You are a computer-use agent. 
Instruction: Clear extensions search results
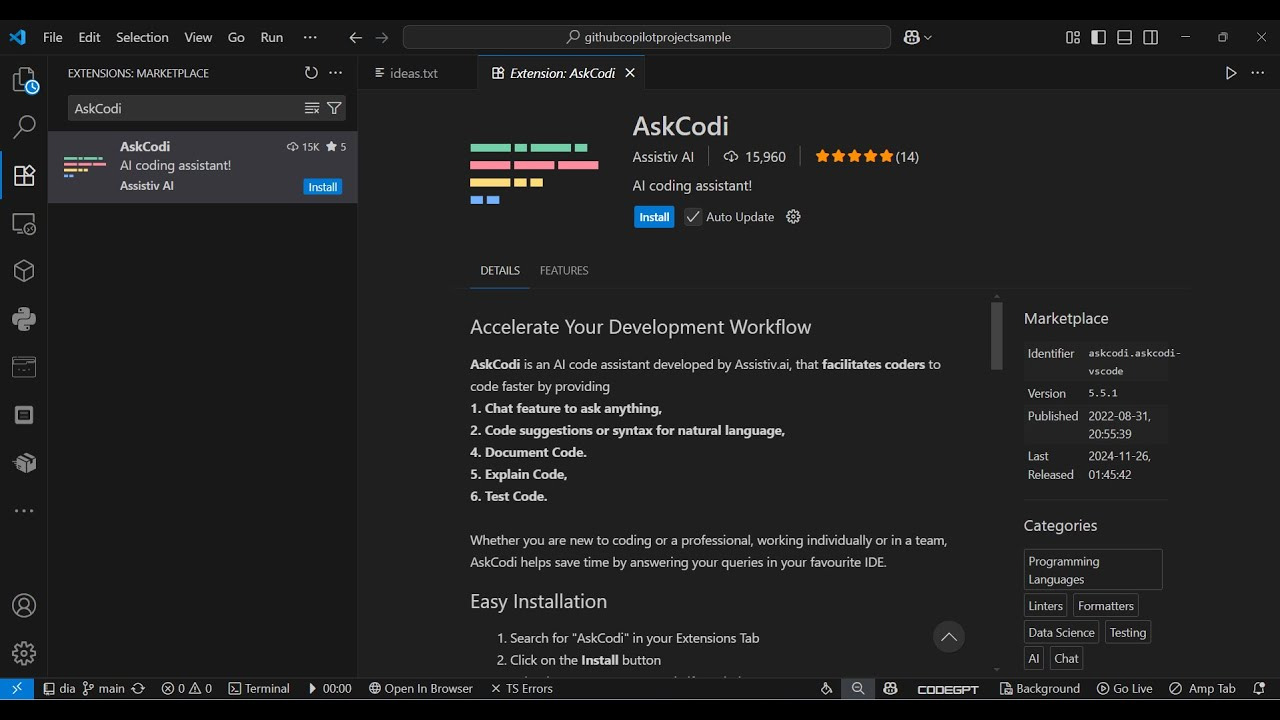[312, 108]
